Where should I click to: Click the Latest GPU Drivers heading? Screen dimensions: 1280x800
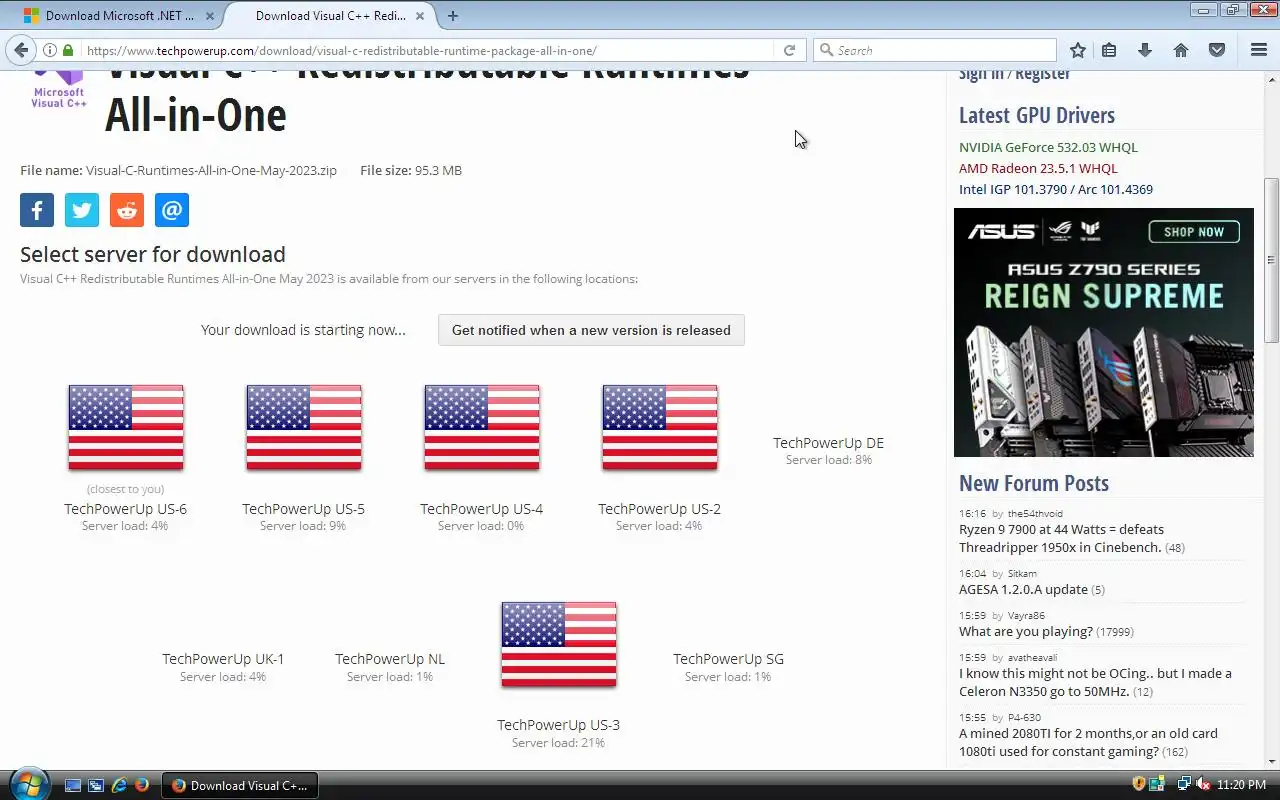point(1036,115)
